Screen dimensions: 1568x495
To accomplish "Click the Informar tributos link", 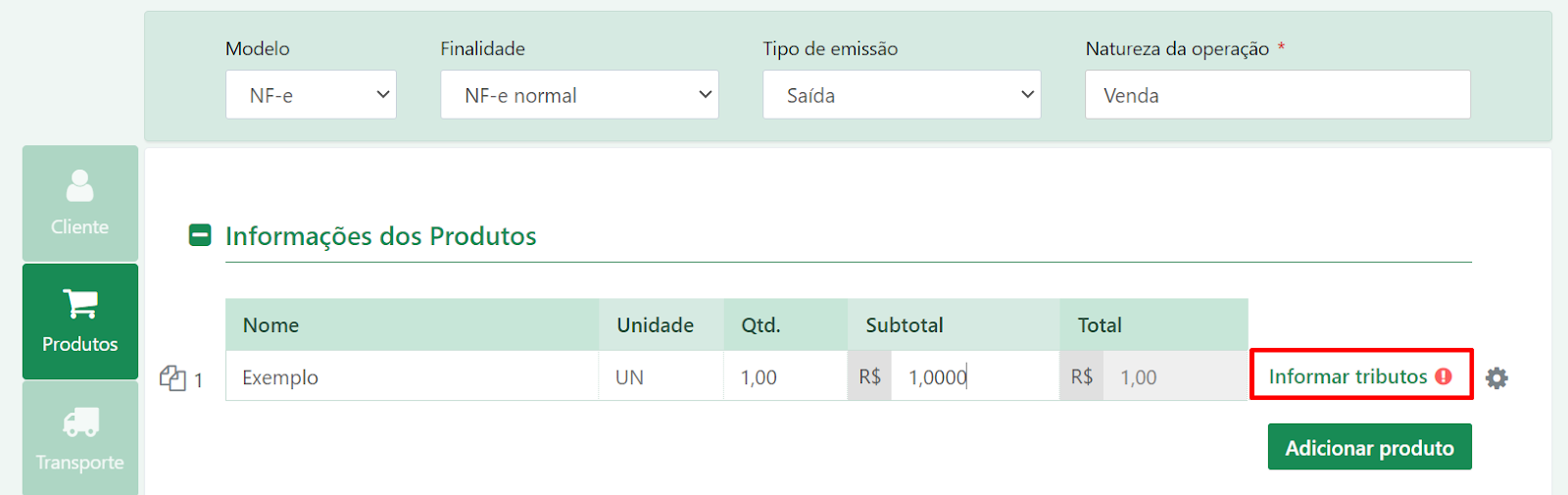I will 1347,376.
